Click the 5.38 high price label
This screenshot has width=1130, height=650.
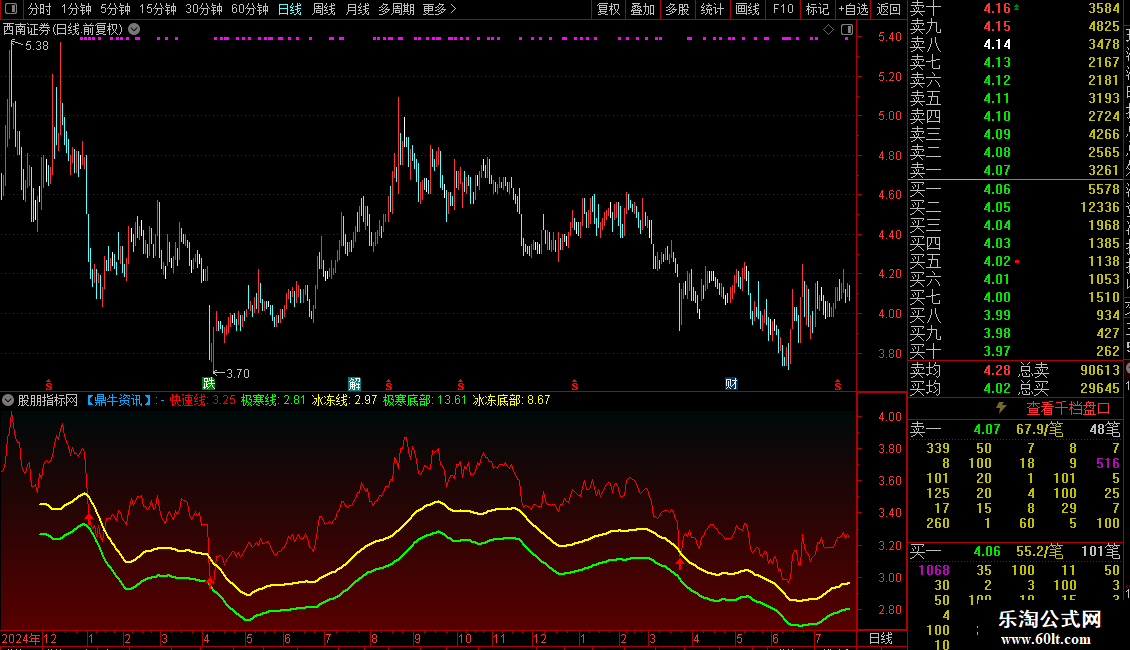[x=37, y=45]
